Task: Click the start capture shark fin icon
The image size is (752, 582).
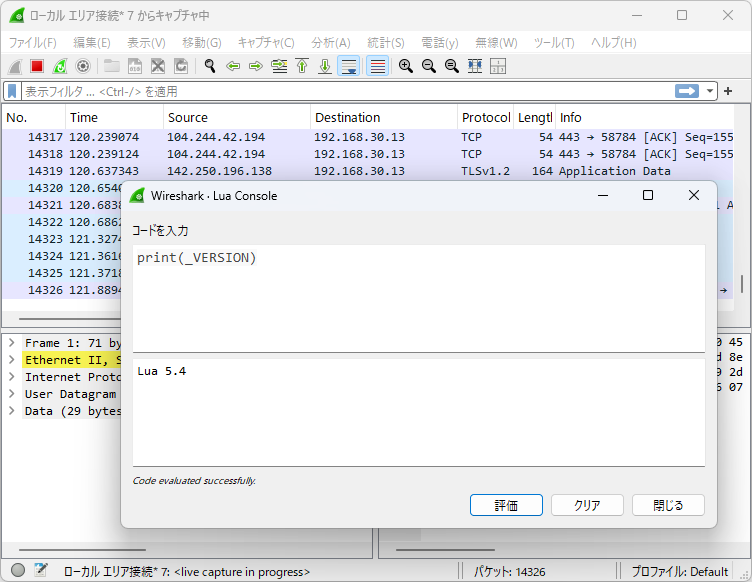Action: coord(14,66)
